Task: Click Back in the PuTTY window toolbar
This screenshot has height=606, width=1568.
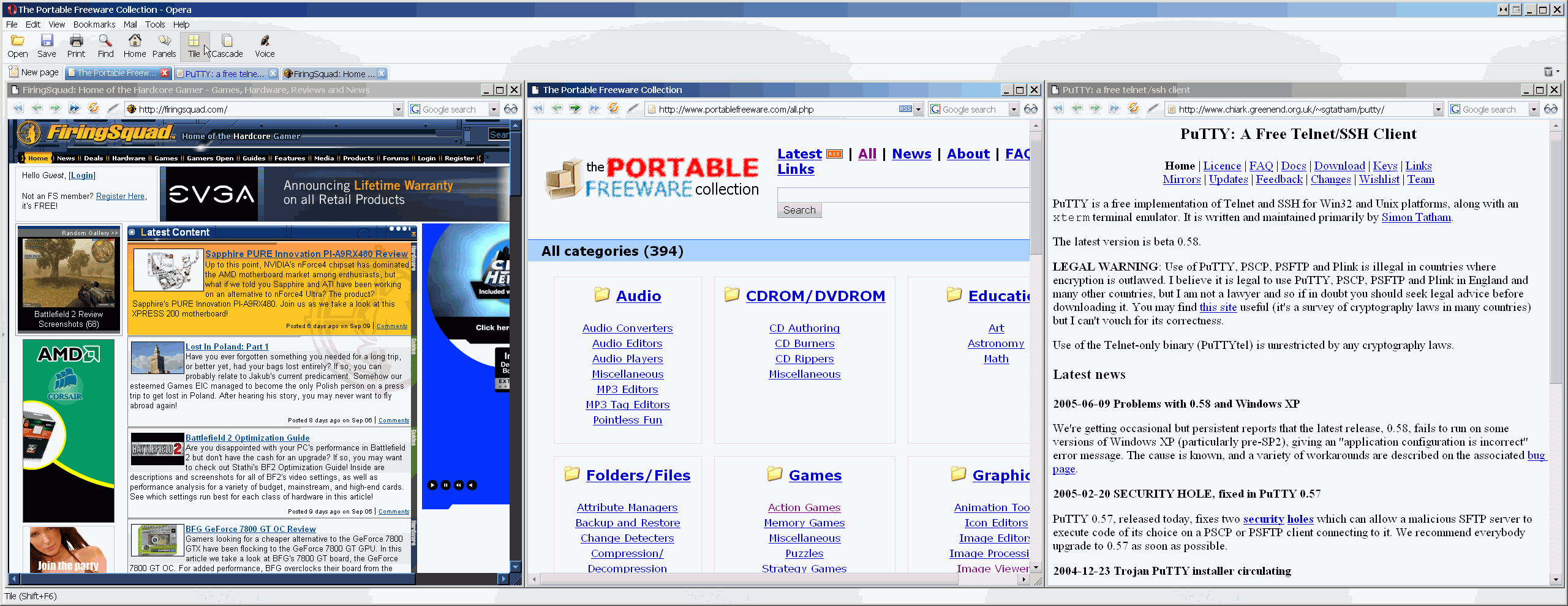Action: tap(1077, 109)
